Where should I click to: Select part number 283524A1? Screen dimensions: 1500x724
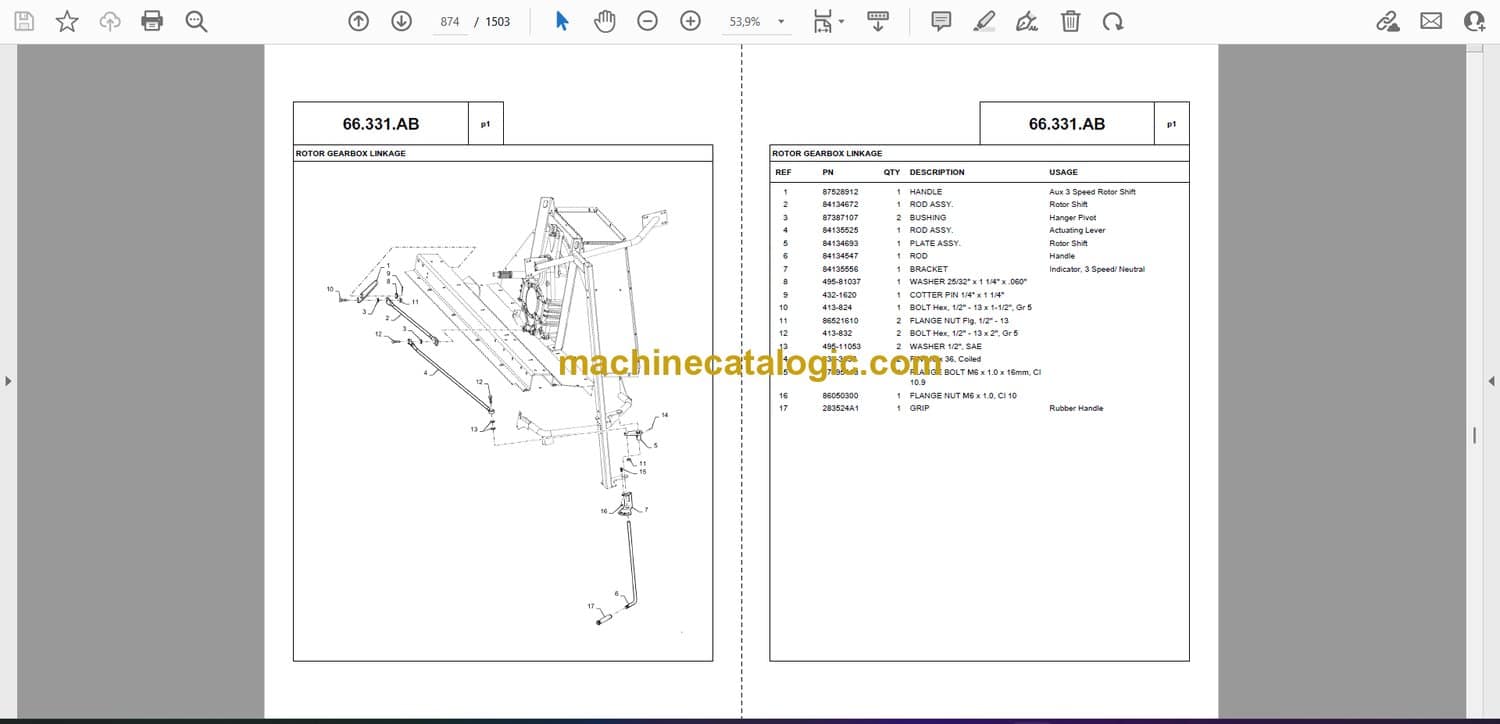tap(840, 408)
